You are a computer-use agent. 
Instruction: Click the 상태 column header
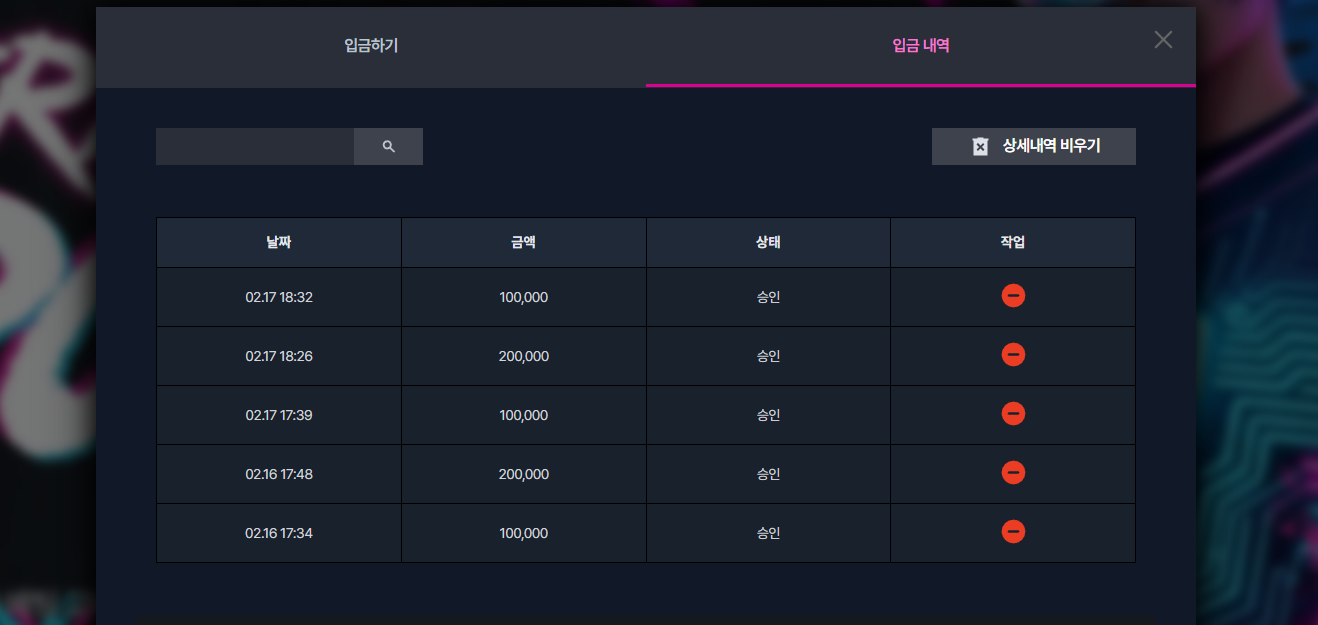coord(768,242)
